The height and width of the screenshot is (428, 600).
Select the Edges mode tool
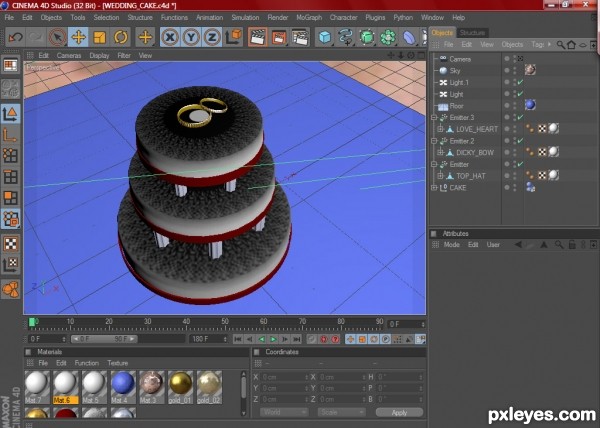pos(10,177)
